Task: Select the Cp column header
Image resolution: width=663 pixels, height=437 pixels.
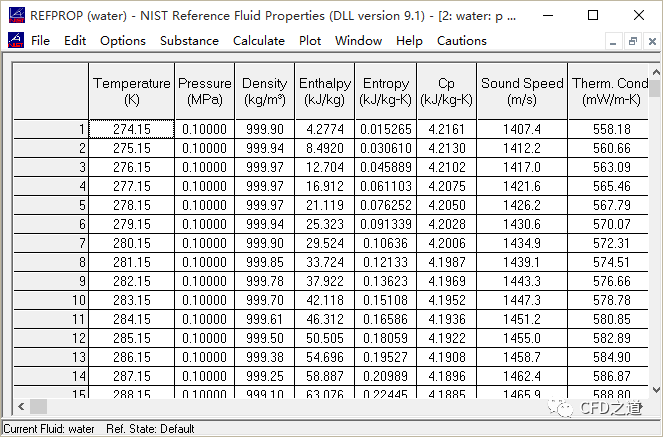Action: coord(447,91)
